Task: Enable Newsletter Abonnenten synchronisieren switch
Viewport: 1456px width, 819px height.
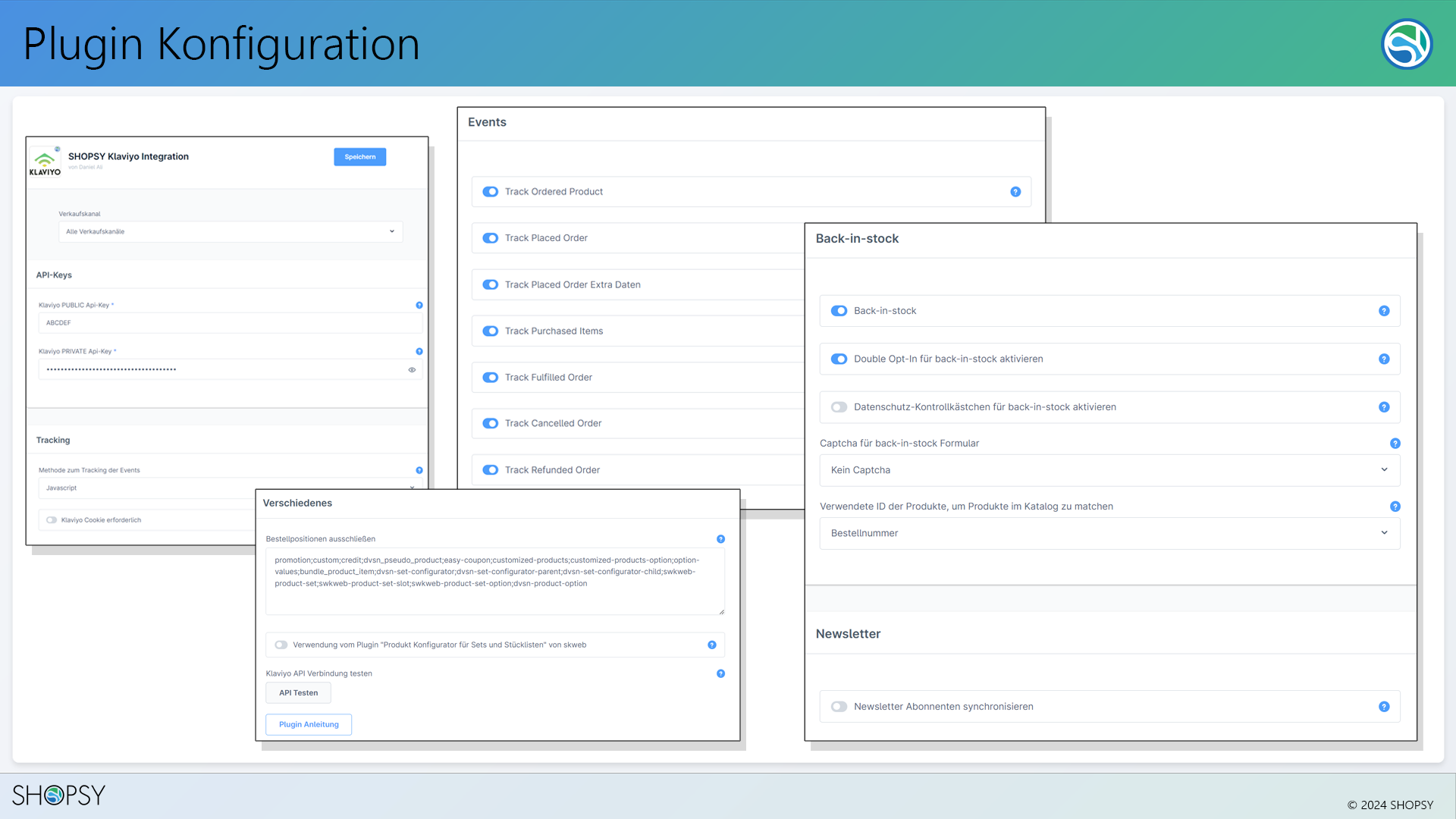Action: pyautogui.click(x=839, y=707)
